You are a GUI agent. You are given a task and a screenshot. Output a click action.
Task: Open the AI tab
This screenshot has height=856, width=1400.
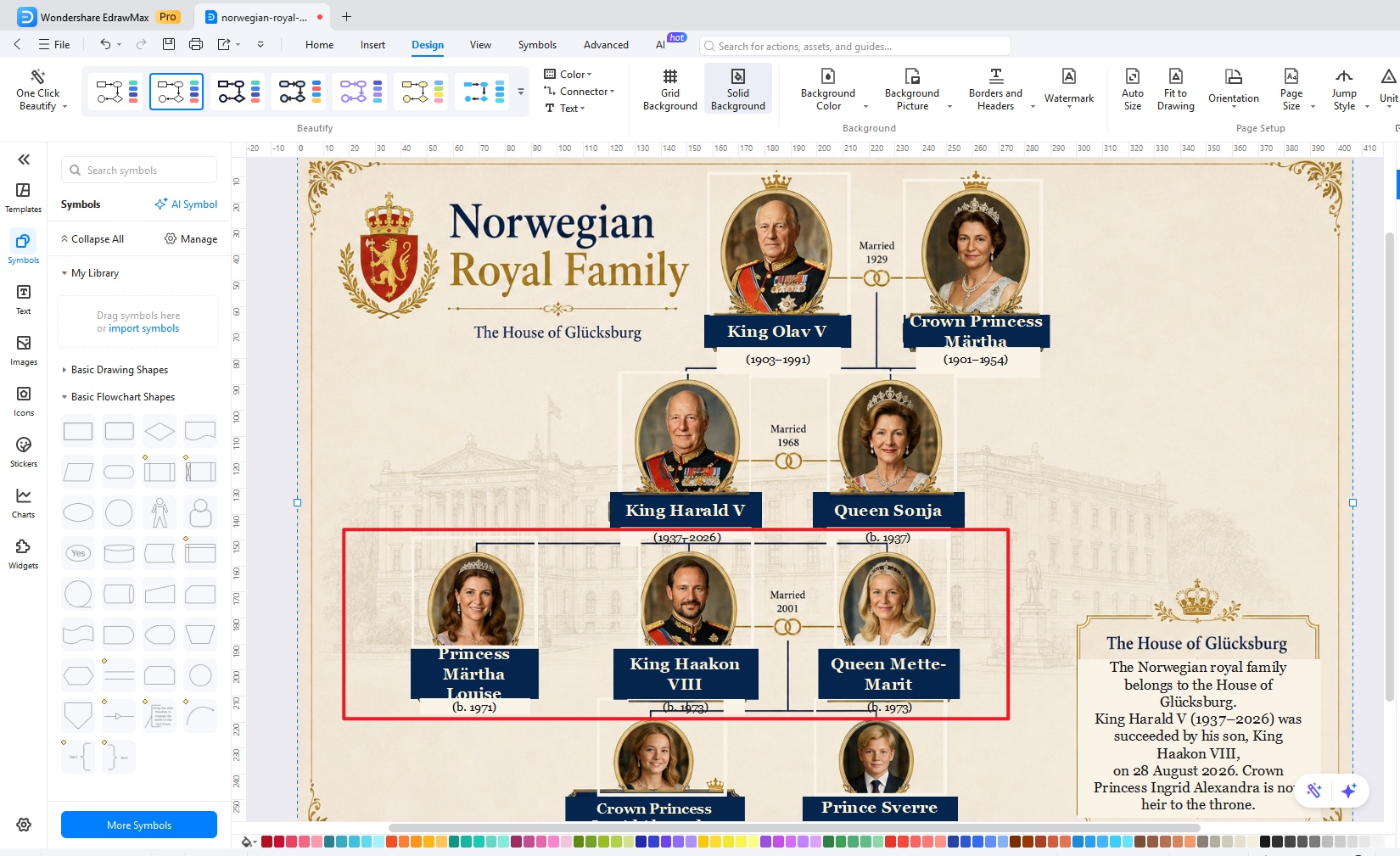click(x=661, y=45)
